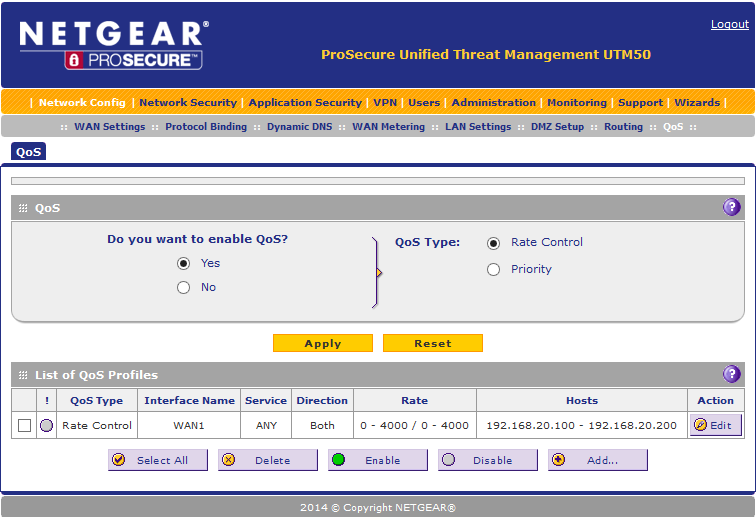Click the WAN1 interface cell
Screen dimensions: 756x517
189,425
